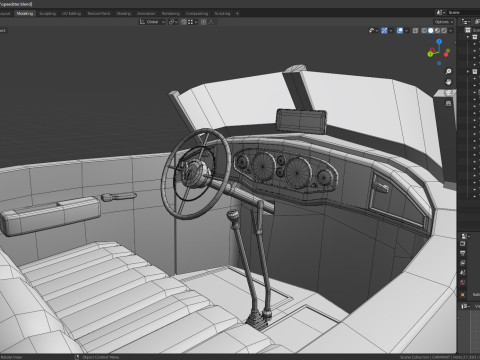The height and width of the screenshot is (360, 480).
Task: Open the Scene properties tab
Action: coord(463,273)
